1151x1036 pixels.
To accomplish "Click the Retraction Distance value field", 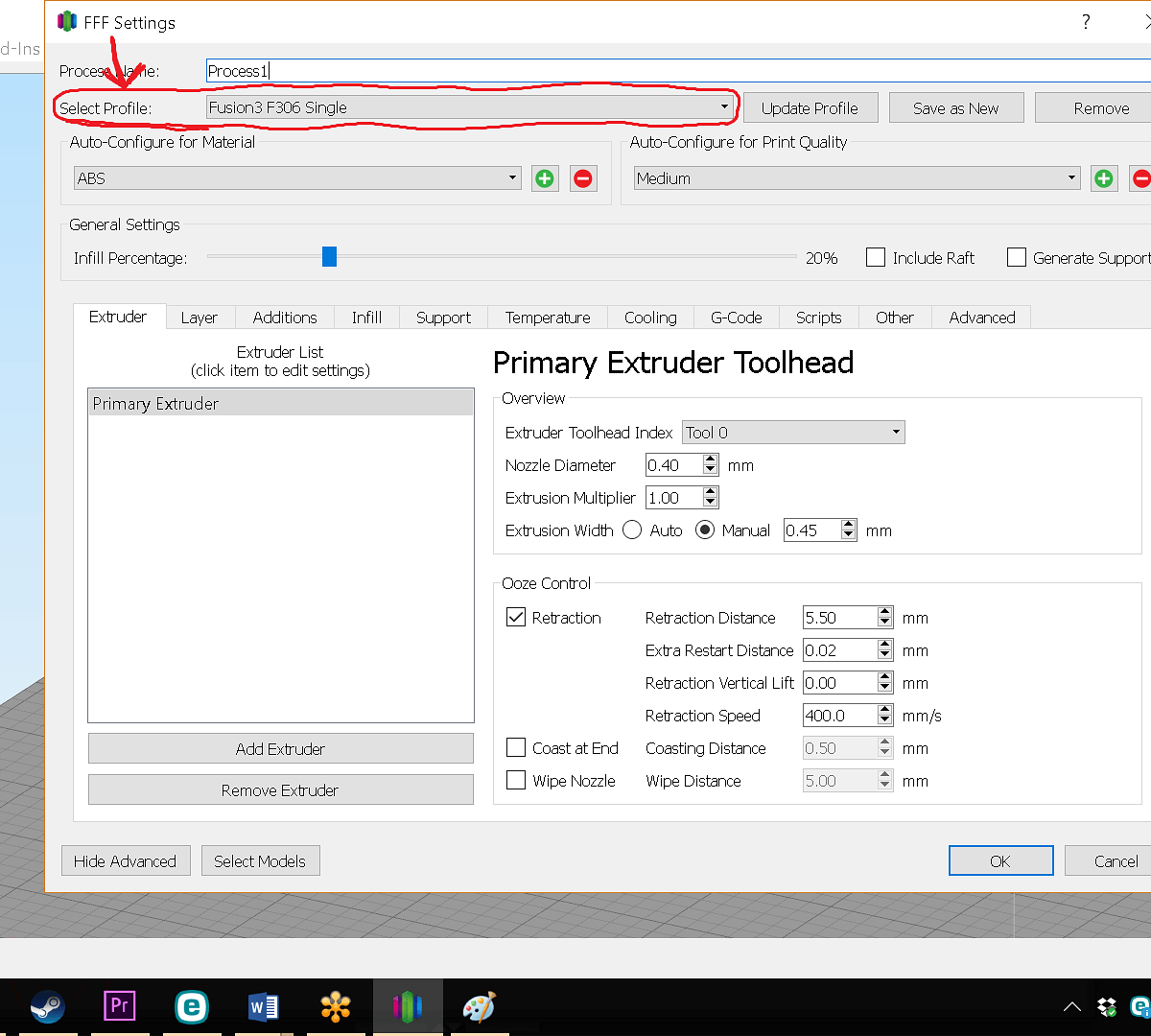I will (840, 618).
